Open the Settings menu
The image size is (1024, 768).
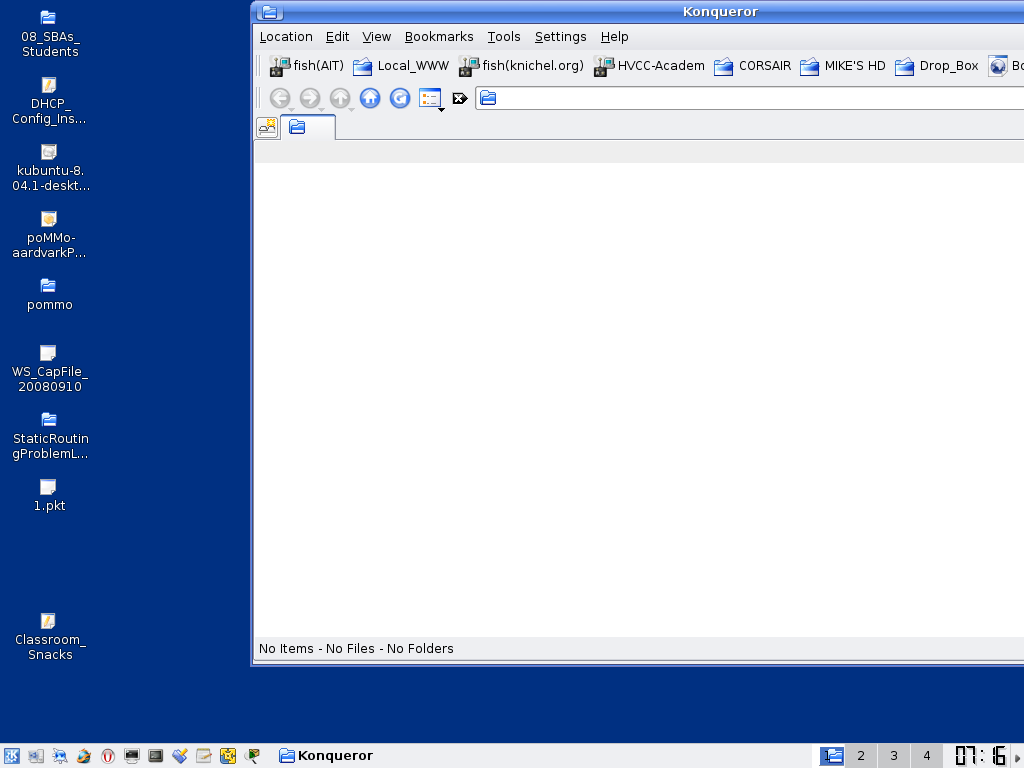[560, 37]
